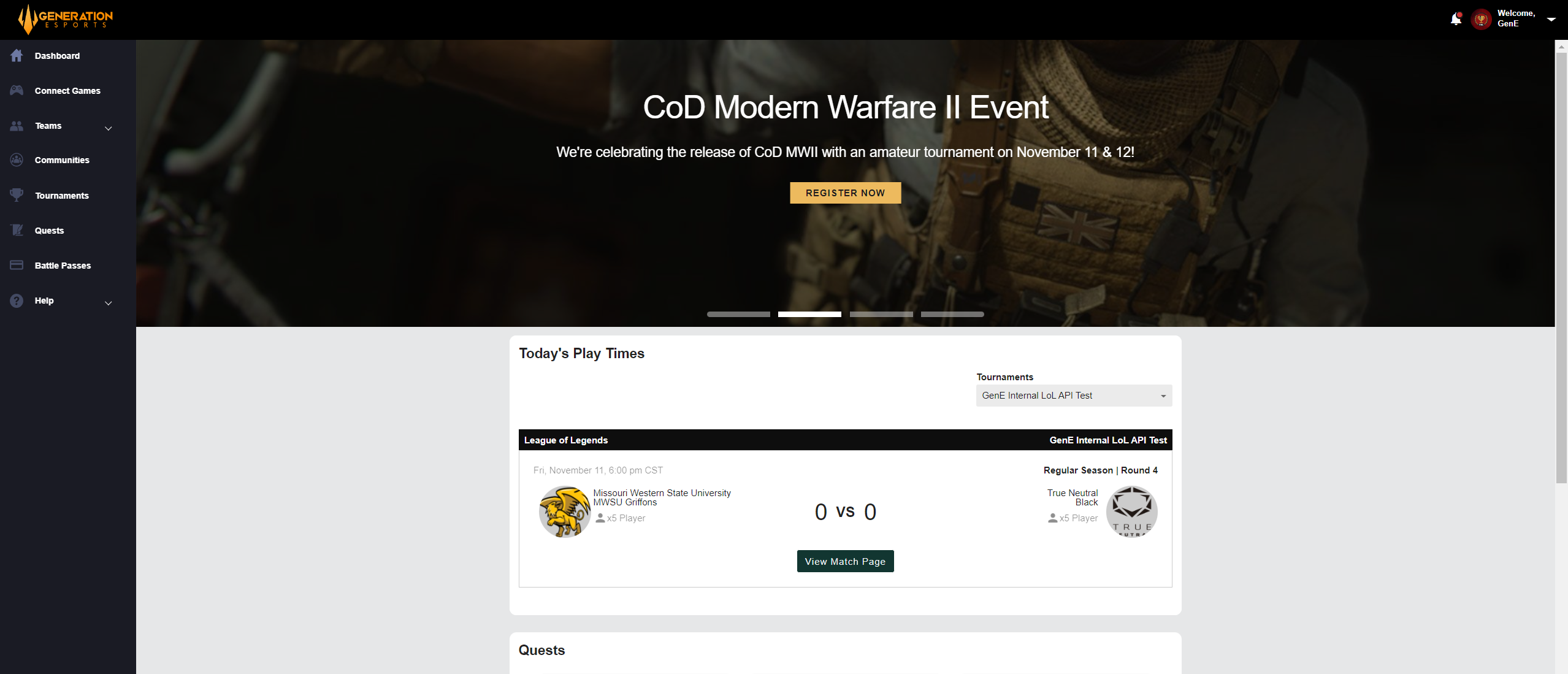
Task: Click the Communities sidebar icon
Action: click(x=17, y=160)
